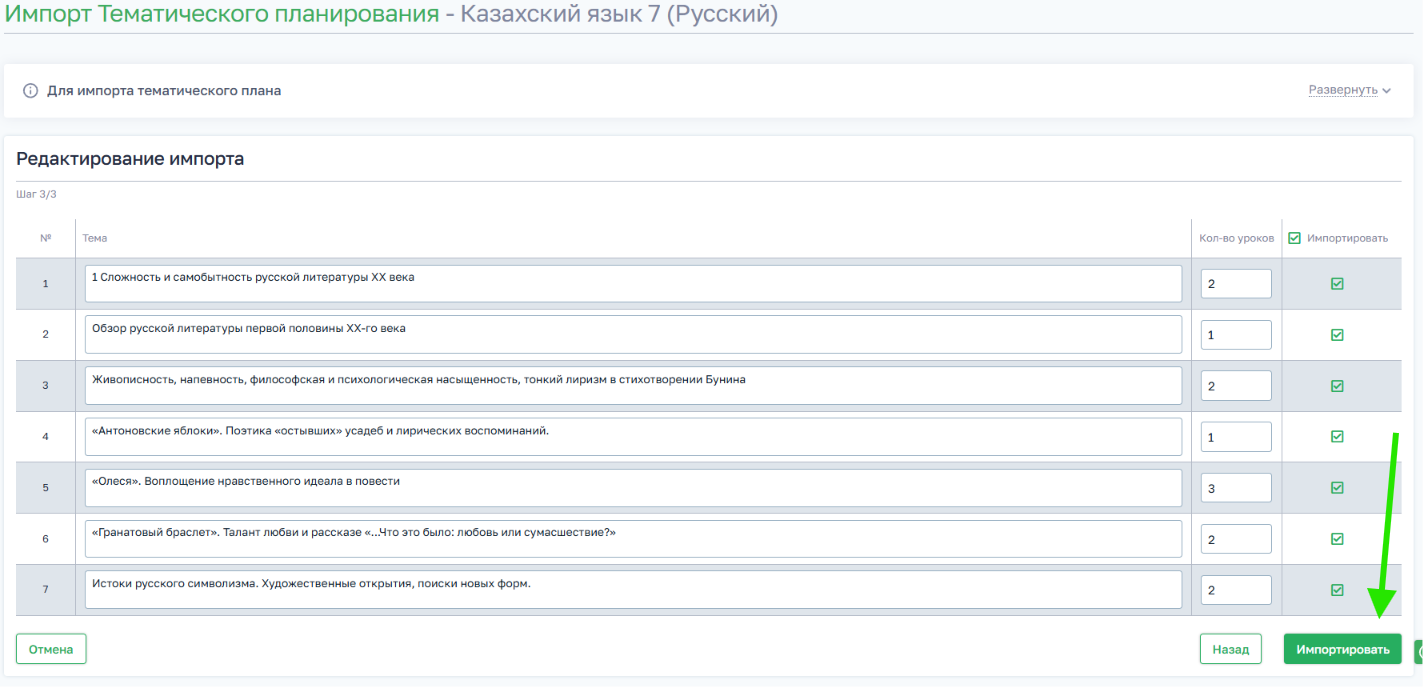
Task: Click the 'Отмена' button
Action: (x=51, y=649)
